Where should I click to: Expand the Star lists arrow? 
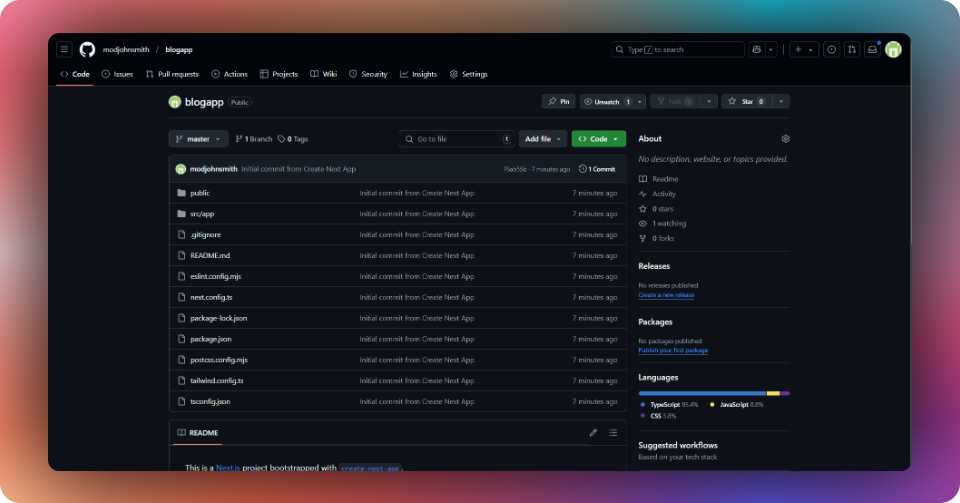tap(781, 102)
